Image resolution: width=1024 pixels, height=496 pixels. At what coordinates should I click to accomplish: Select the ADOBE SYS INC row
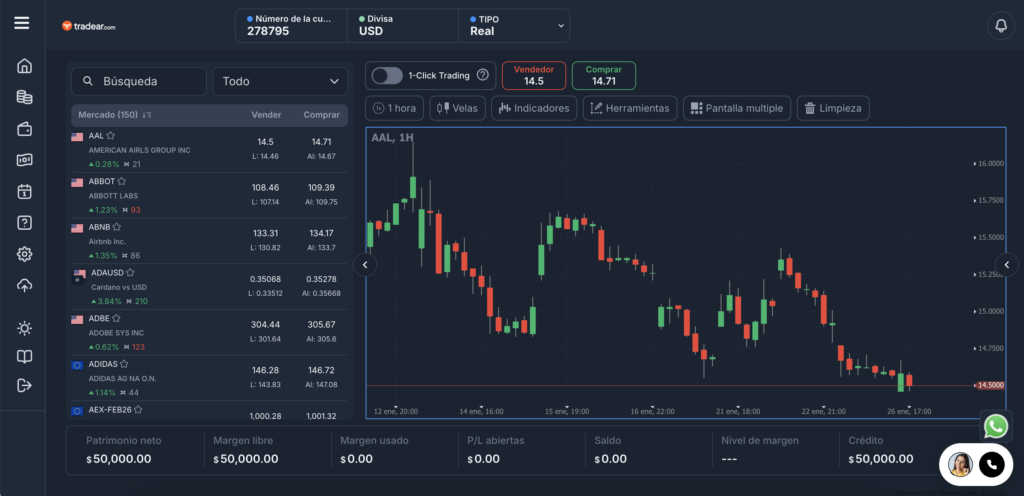209,332
